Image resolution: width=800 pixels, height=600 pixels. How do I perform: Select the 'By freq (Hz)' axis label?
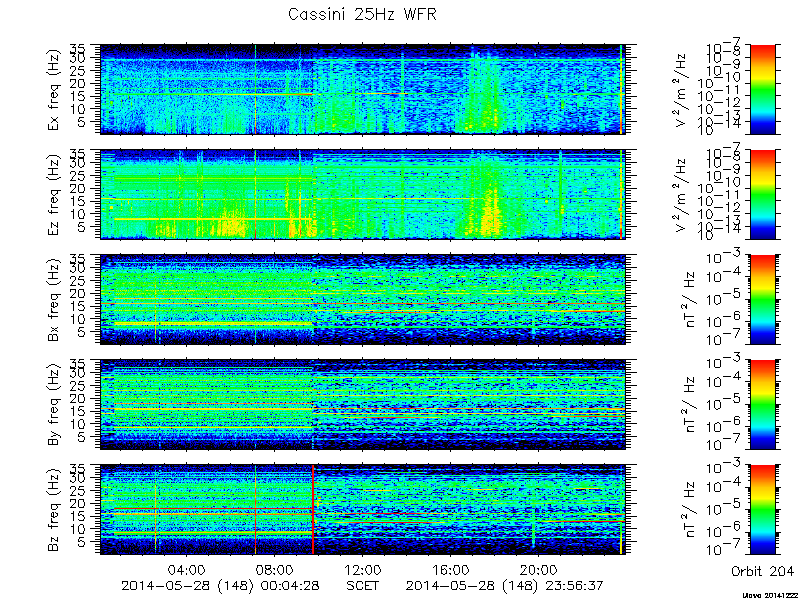pos(54,405)
